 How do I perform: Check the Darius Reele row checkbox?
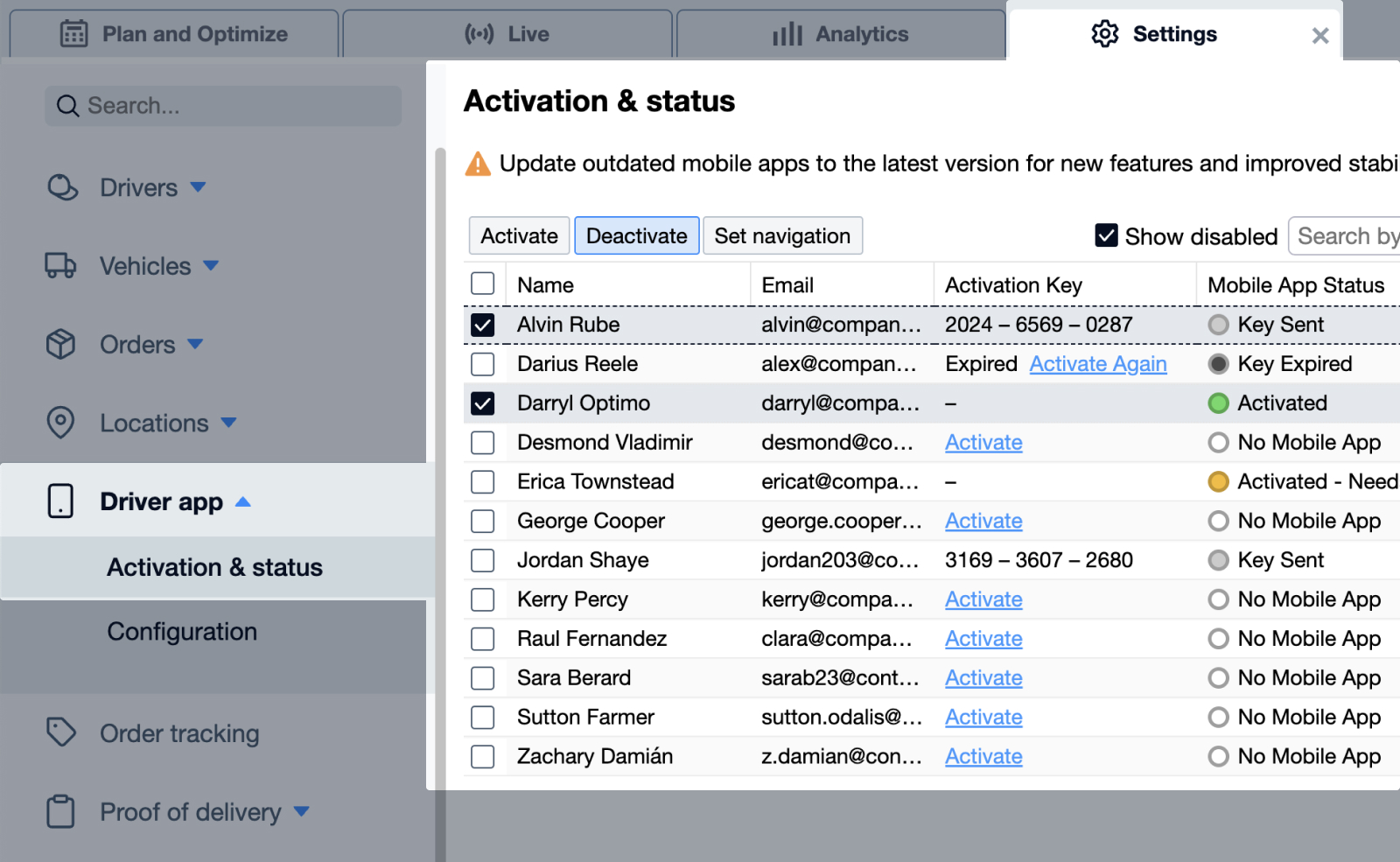click(x=483, y=364)
